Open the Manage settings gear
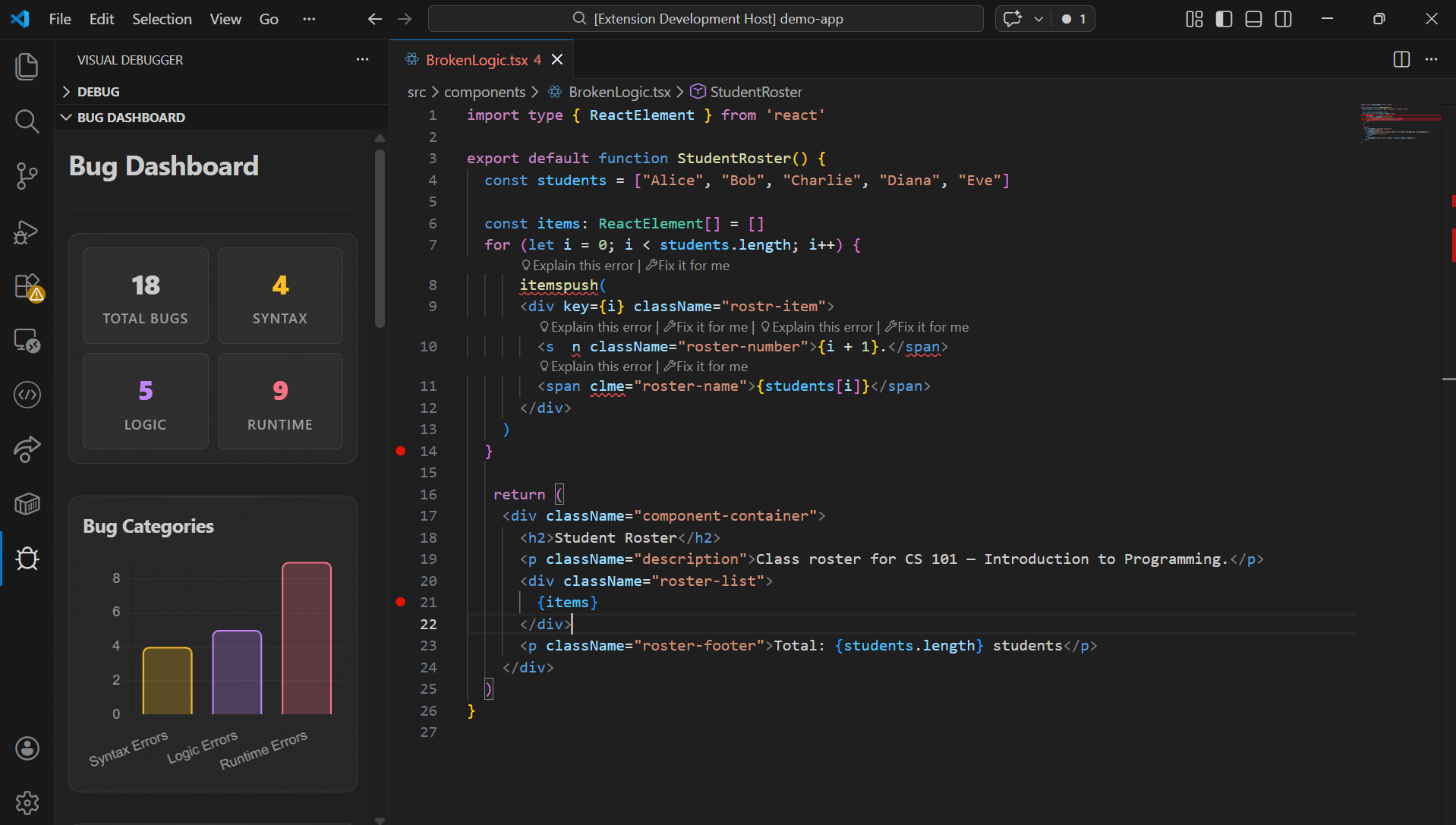This screenshot has height=825, width=1456. 27,802
